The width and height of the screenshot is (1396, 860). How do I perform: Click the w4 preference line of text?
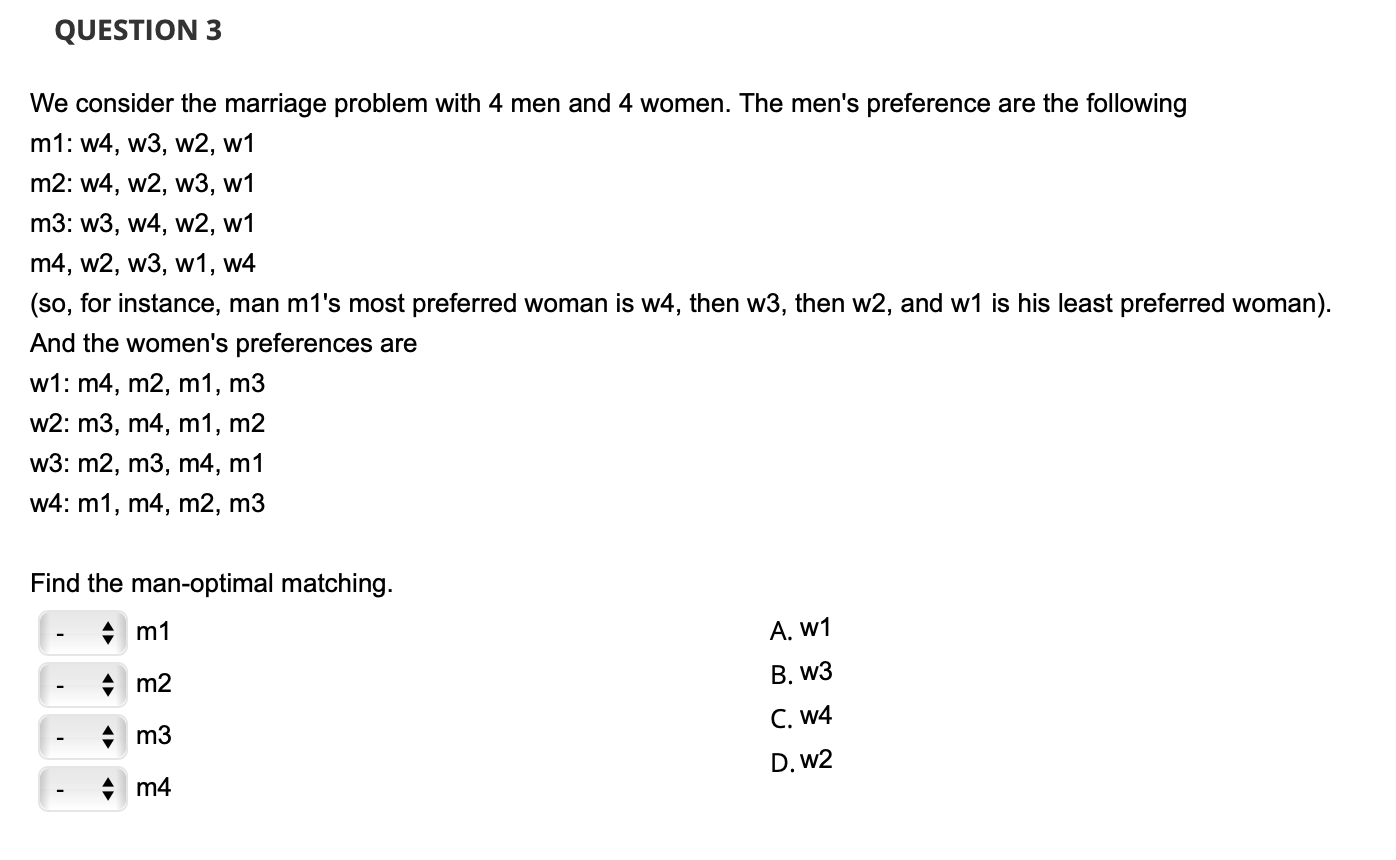[147, 503]
